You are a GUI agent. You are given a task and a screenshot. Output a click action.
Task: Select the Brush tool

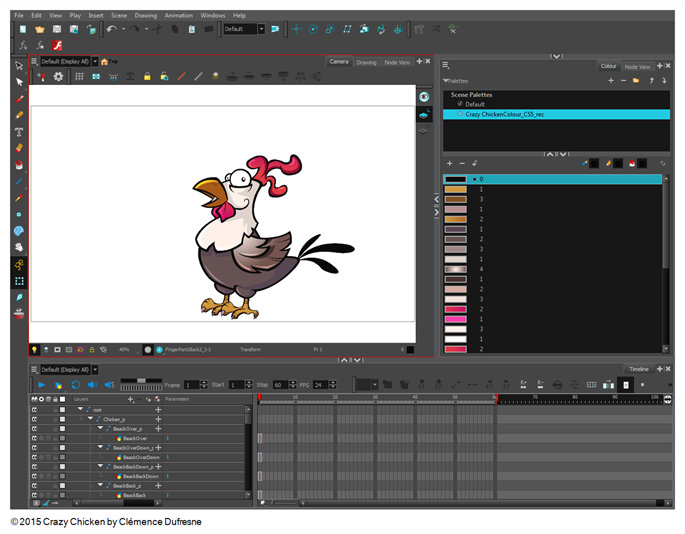point(19,99)
